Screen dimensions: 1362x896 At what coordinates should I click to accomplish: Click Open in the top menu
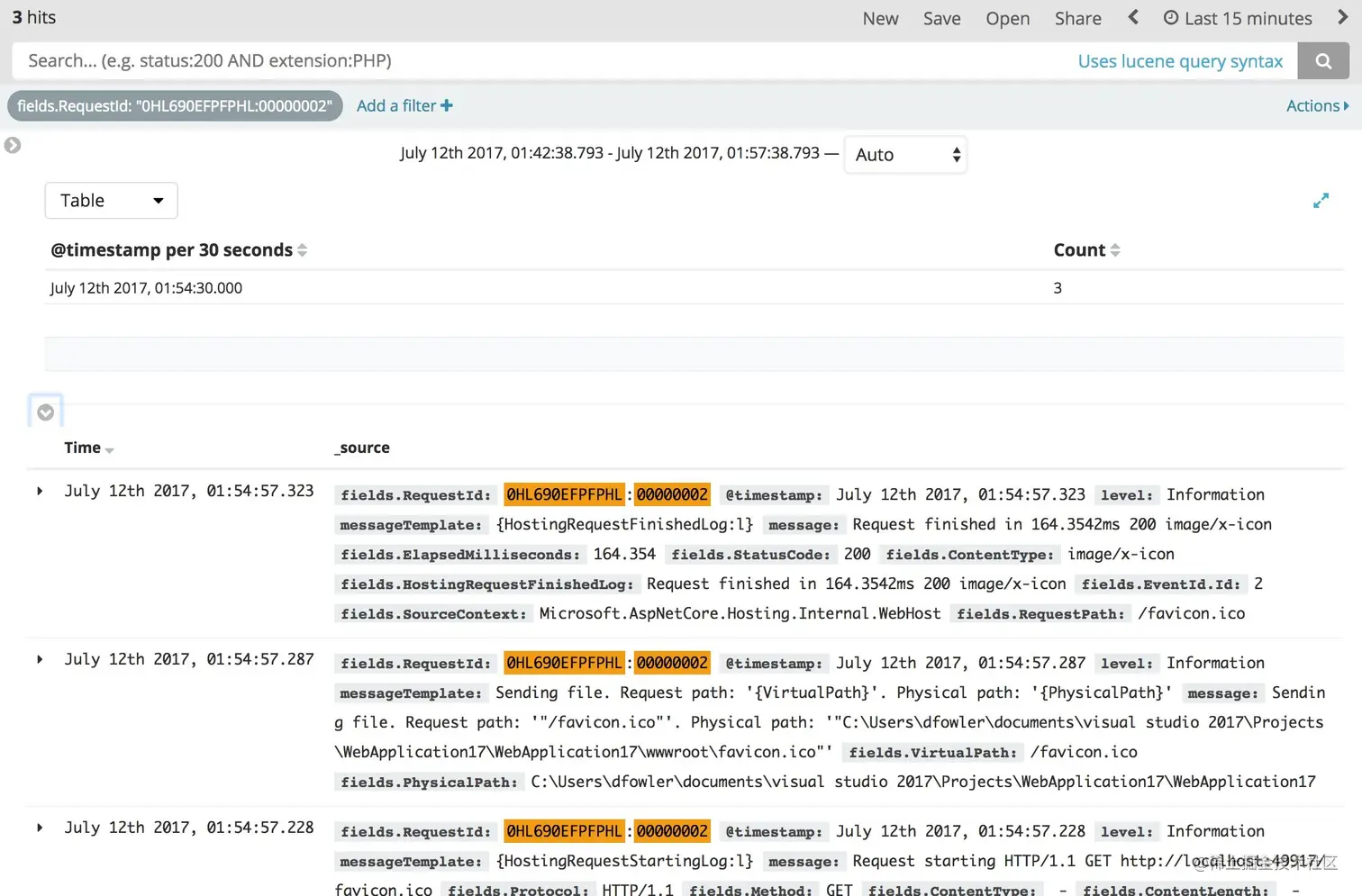(x=1007, y=18)
